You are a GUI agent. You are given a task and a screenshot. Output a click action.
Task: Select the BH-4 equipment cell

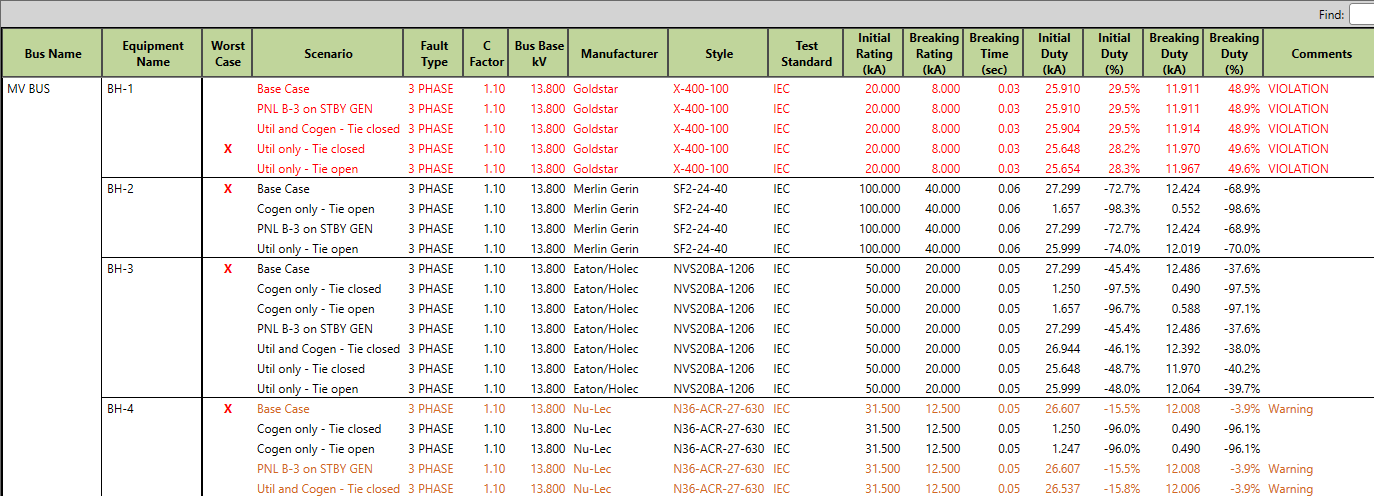point(120,409)
